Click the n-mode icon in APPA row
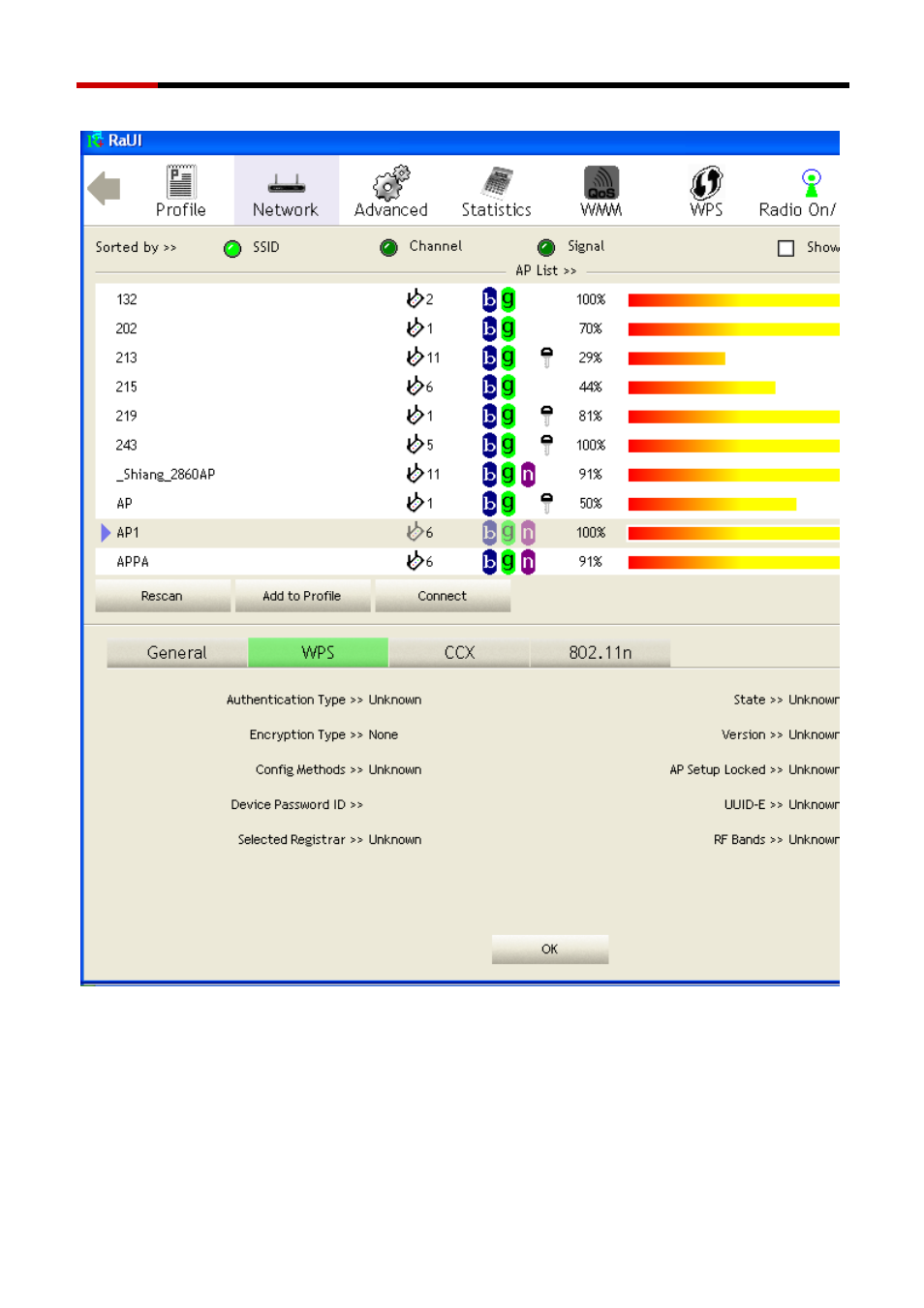Image resolution: width=924 pixels, height=1308 pixels. (528, 561)
